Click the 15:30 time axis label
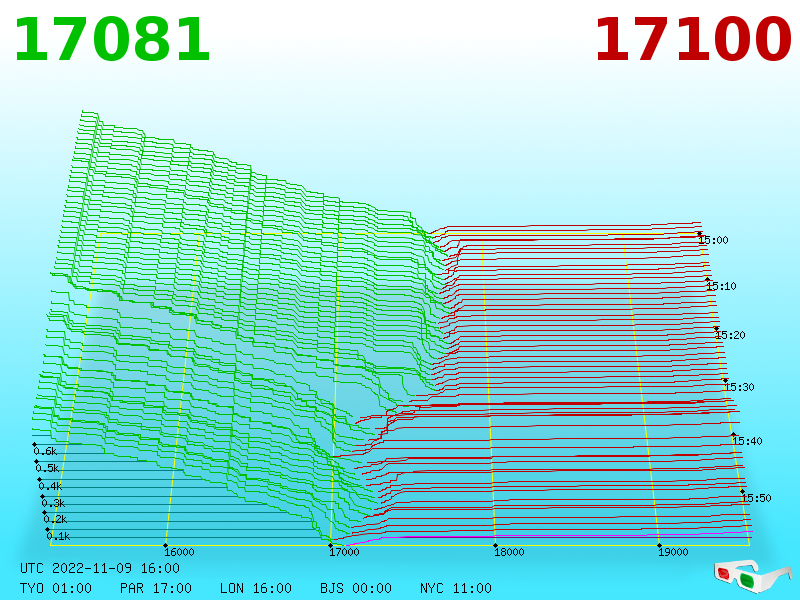Viewport: 800px width, 600px height. (739, 387)
